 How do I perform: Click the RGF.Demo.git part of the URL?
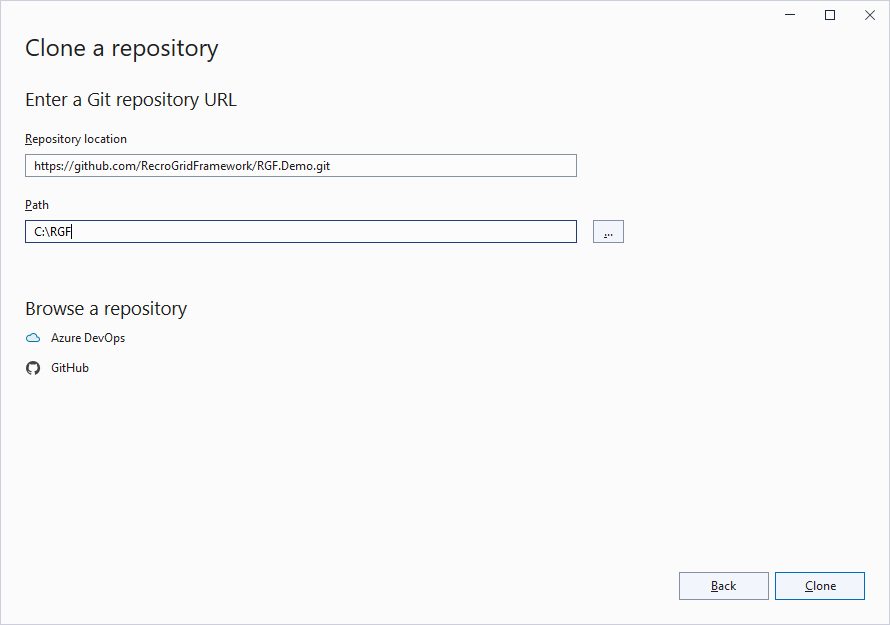(x=293, y=166)
